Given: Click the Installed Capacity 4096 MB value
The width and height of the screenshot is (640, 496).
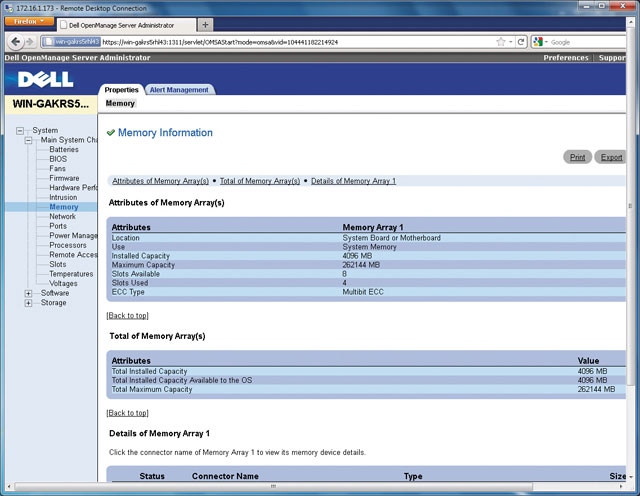Looking at the screenshot, I should tap(357, 256).
